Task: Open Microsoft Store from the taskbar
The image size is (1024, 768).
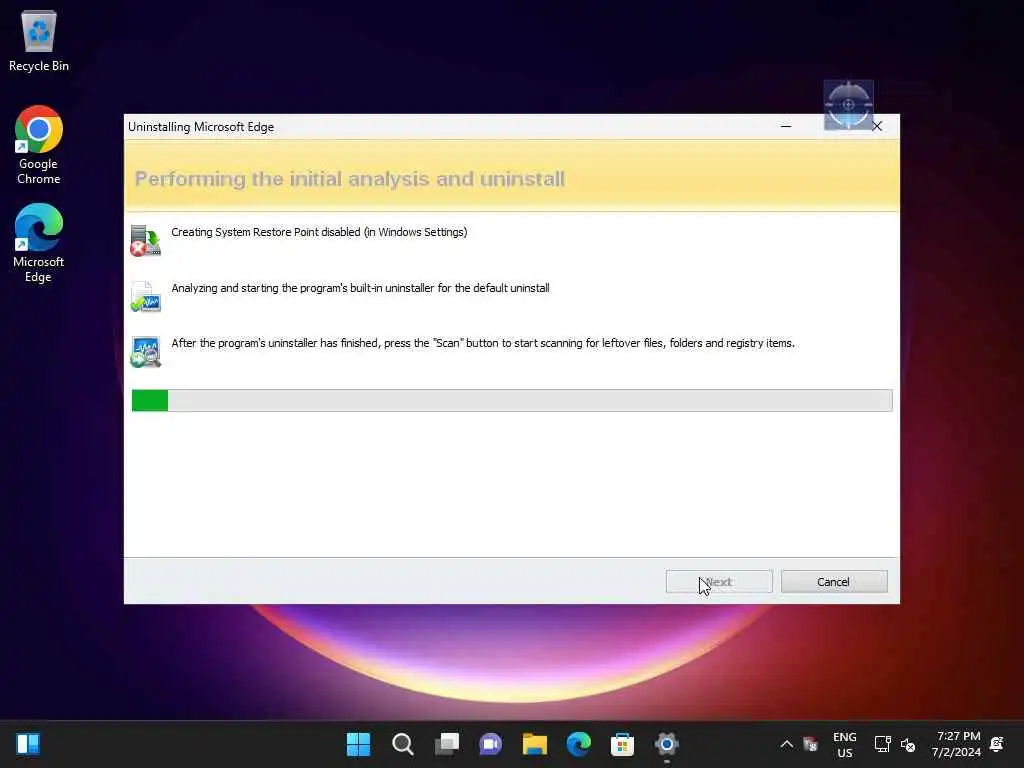Action: click(622, 744)
